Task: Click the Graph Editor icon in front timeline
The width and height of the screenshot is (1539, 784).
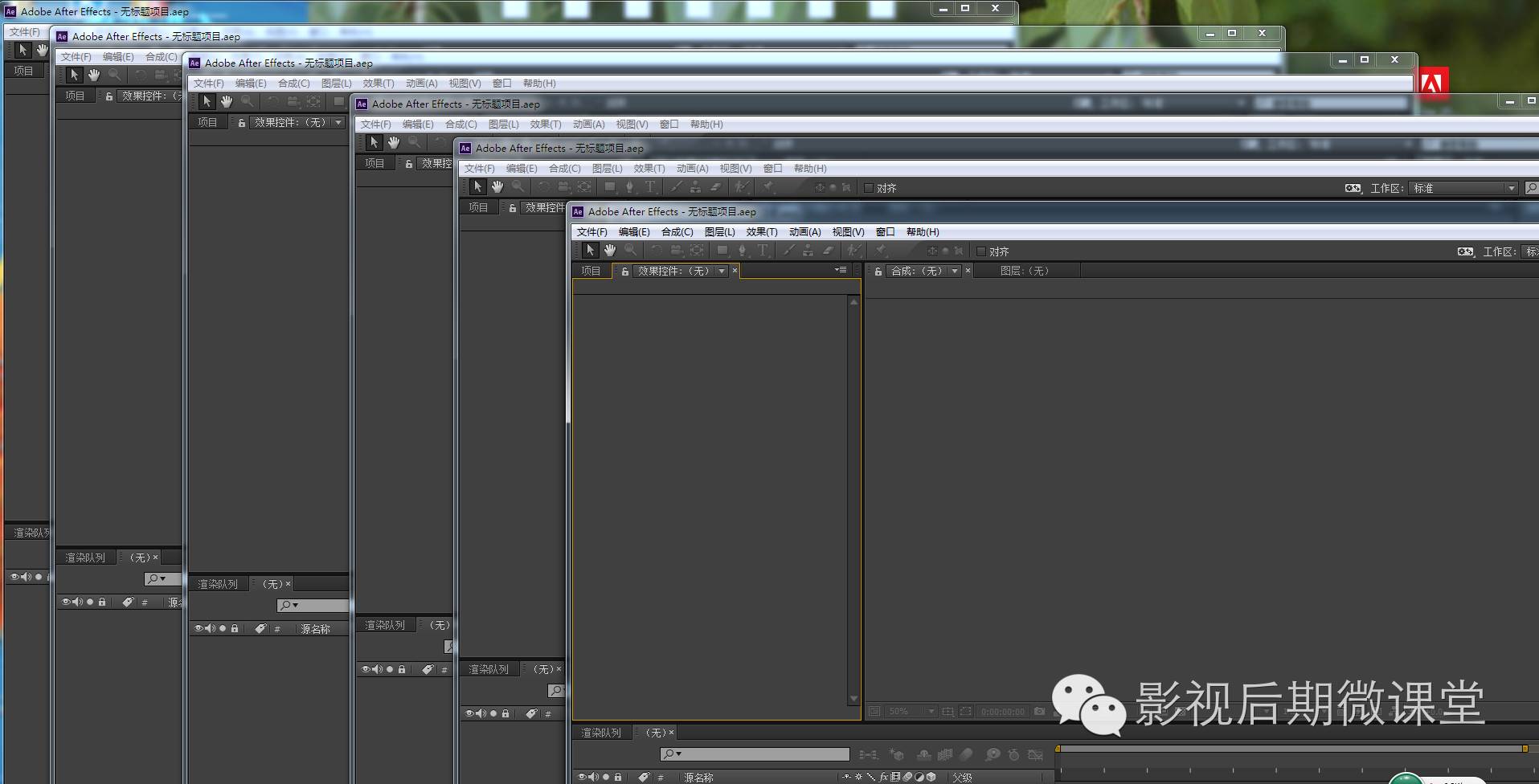Action: pos(1036,755)
